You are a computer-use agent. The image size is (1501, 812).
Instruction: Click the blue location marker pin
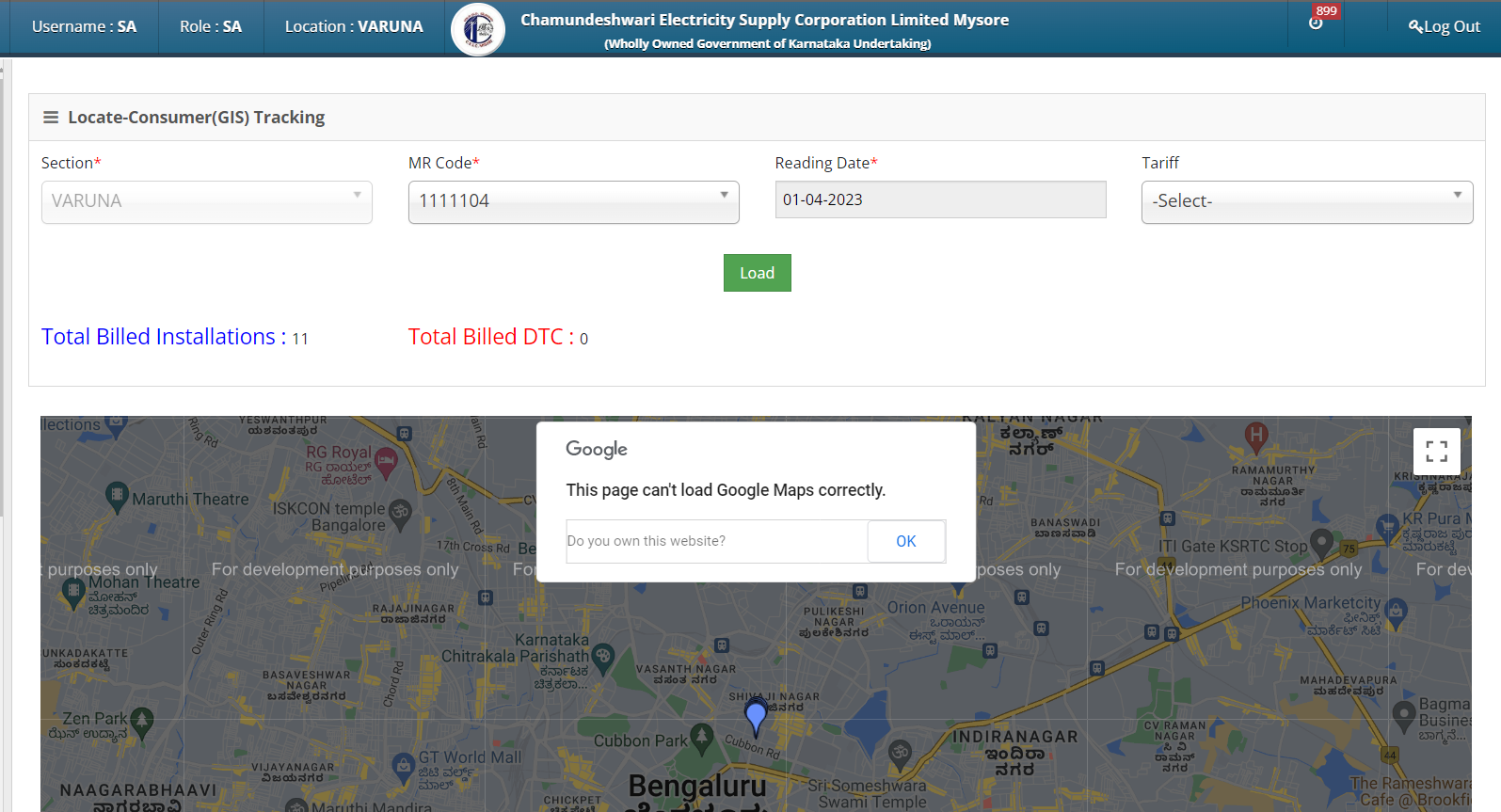[x=756, y=717]
